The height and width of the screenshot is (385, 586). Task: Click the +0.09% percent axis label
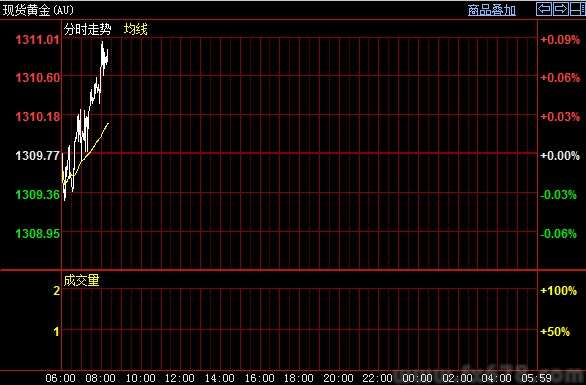pos(560,40)
